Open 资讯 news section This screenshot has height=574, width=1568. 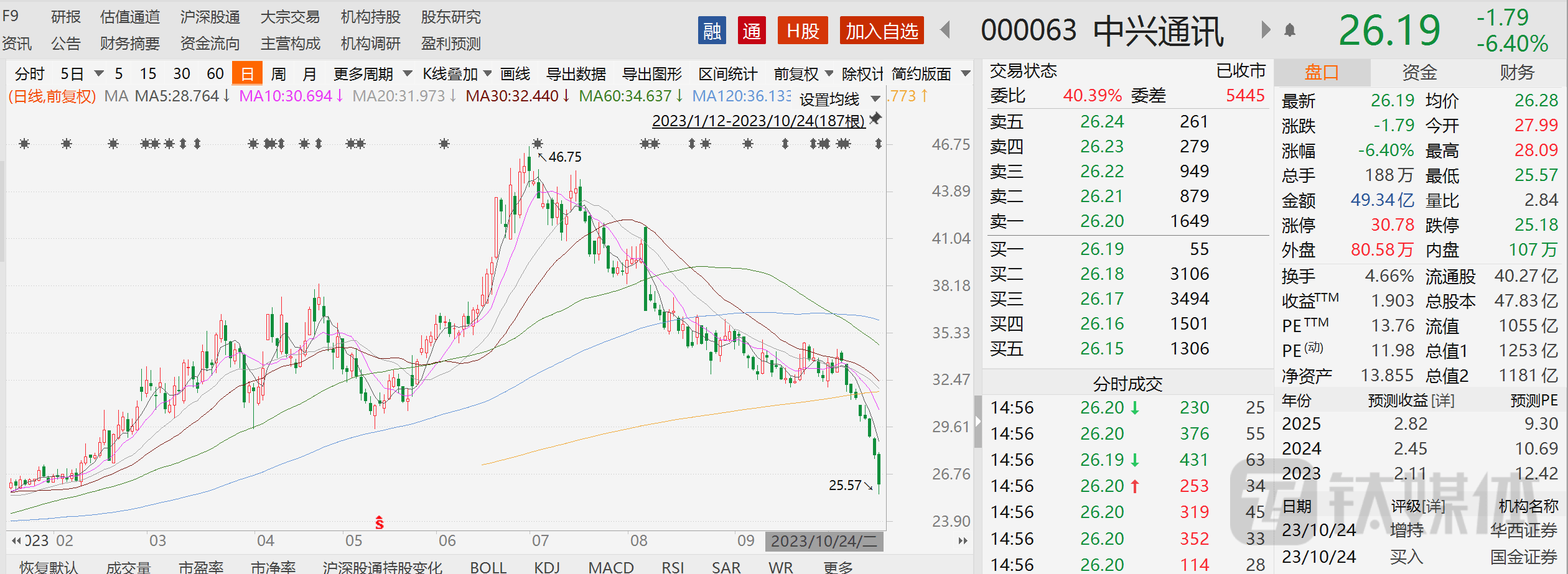pyautogui.click(x=17, y=44)
